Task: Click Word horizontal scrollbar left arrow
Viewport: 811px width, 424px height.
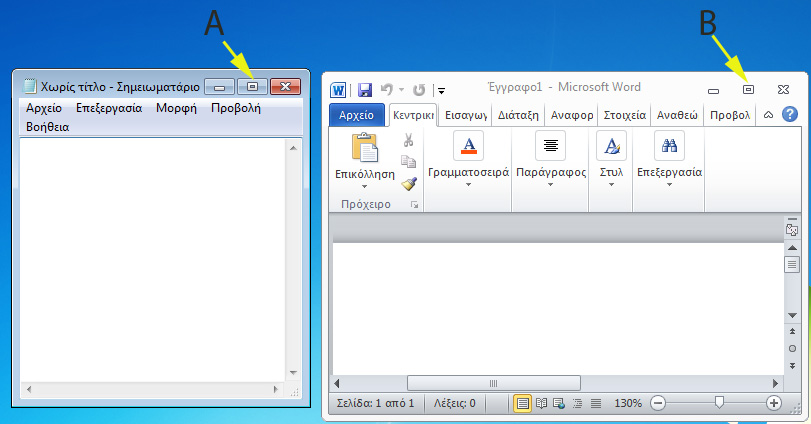Action: coord(337,384)
